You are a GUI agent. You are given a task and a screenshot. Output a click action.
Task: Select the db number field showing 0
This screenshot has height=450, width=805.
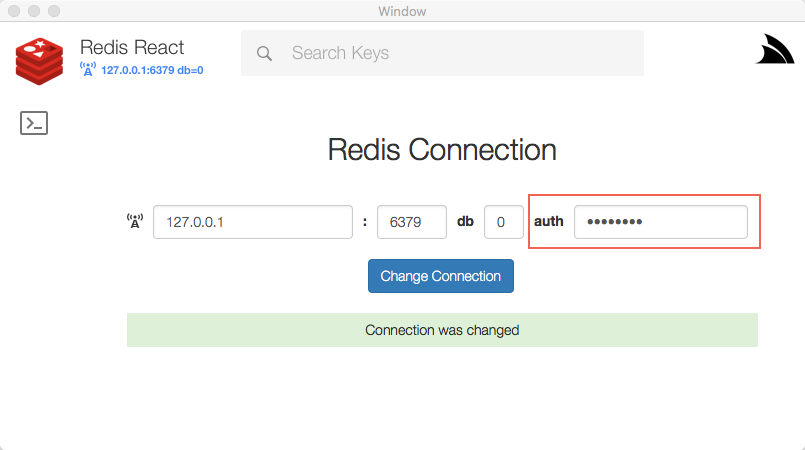(x=504, y=222)
